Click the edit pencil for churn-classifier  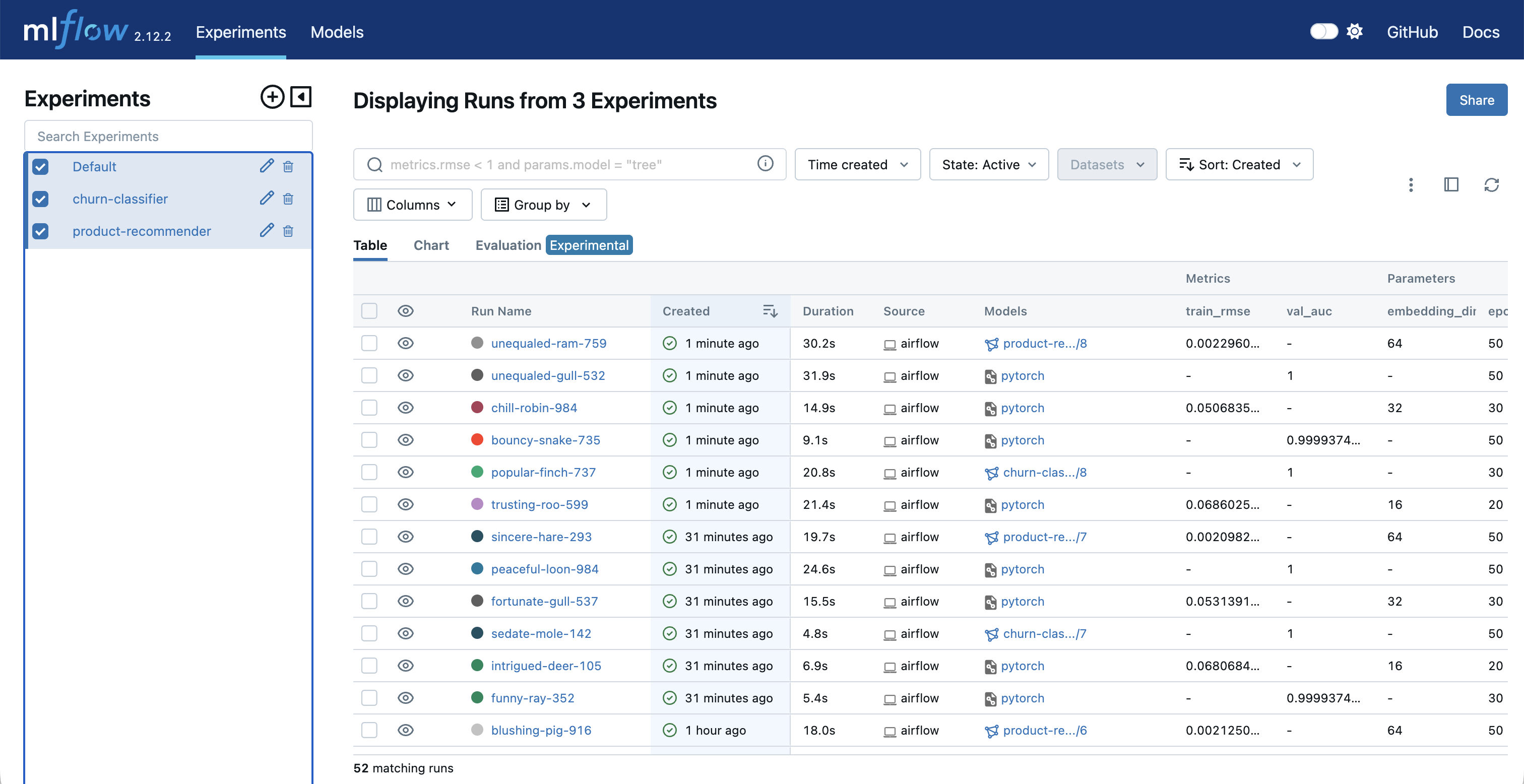(266, 198)
